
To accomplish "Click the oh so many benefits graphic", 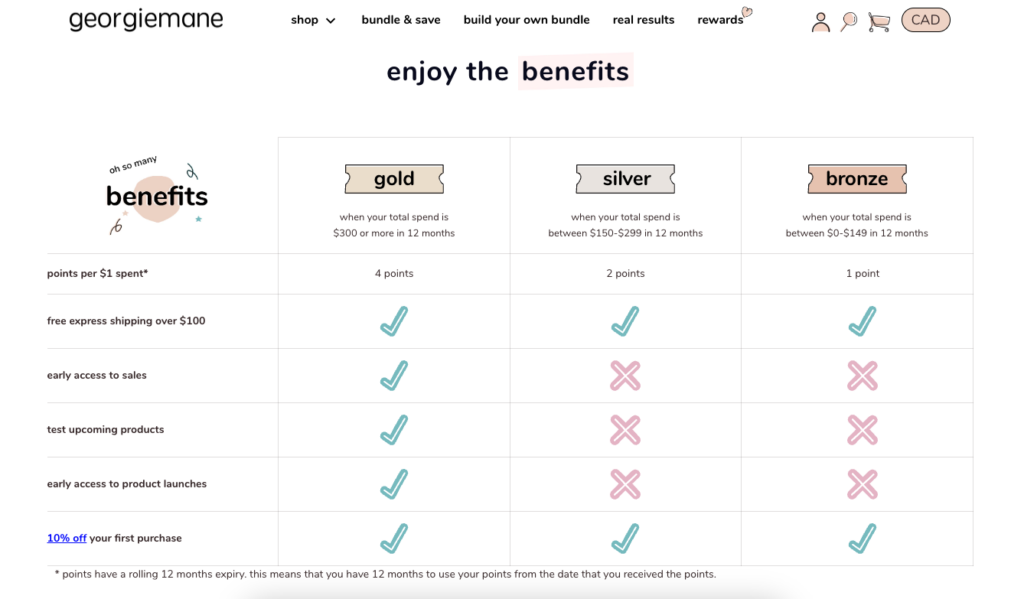I will tap(156, 195).
